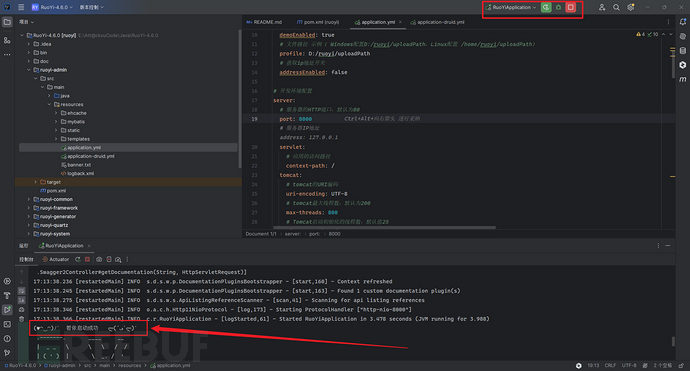690x371 pixels.
Task: Open the Problems tool window icon
Action: pyautogui.click(x=7, y=338)
